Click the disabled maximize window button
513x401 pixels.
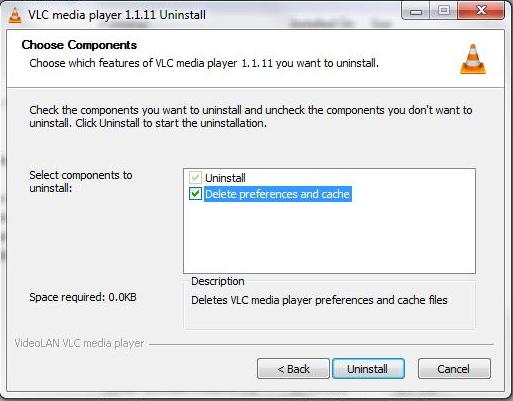click(x=444, y=11)
